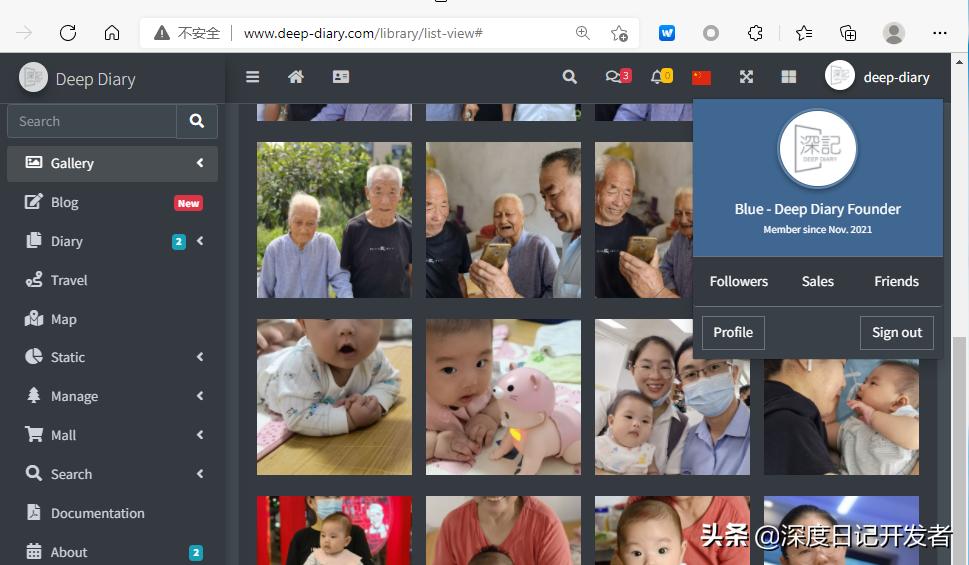Image resolution: width=969 pixels, height=565 pixels.
Task: Add page to favorites star icon
Action: tap(619, 33)
